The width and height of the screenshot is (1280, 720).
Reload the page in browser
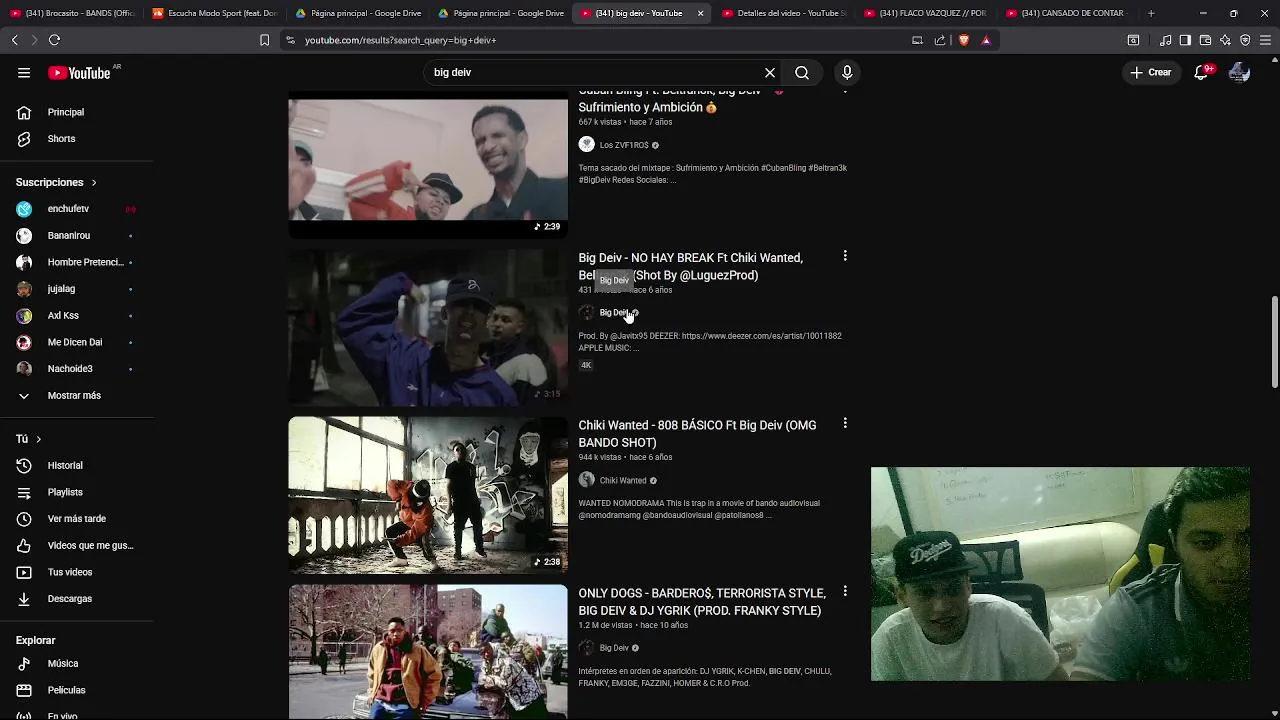[54, 40]
